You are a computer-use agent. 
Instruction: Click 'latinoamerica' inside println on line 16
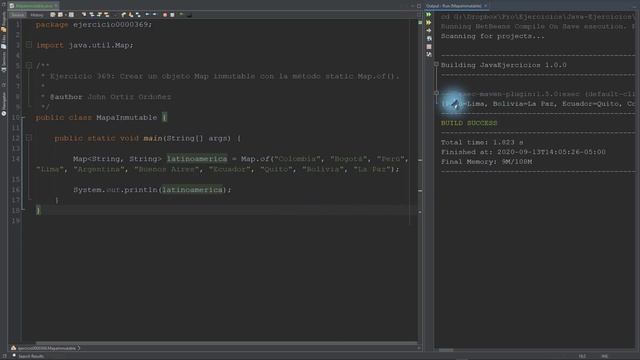[192, 189]
